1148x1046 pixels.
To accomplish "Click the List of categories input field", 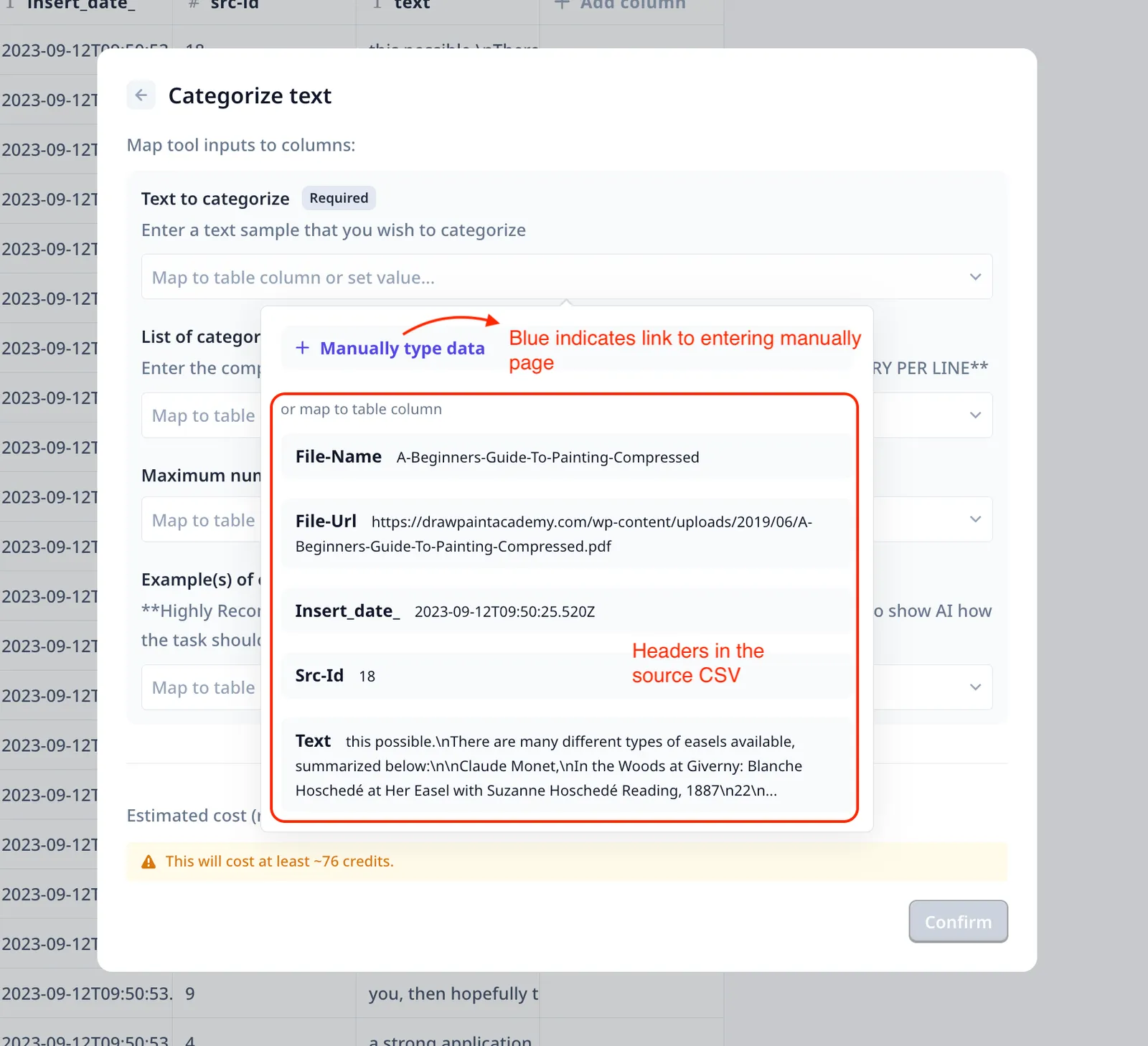I will (567, 415).
